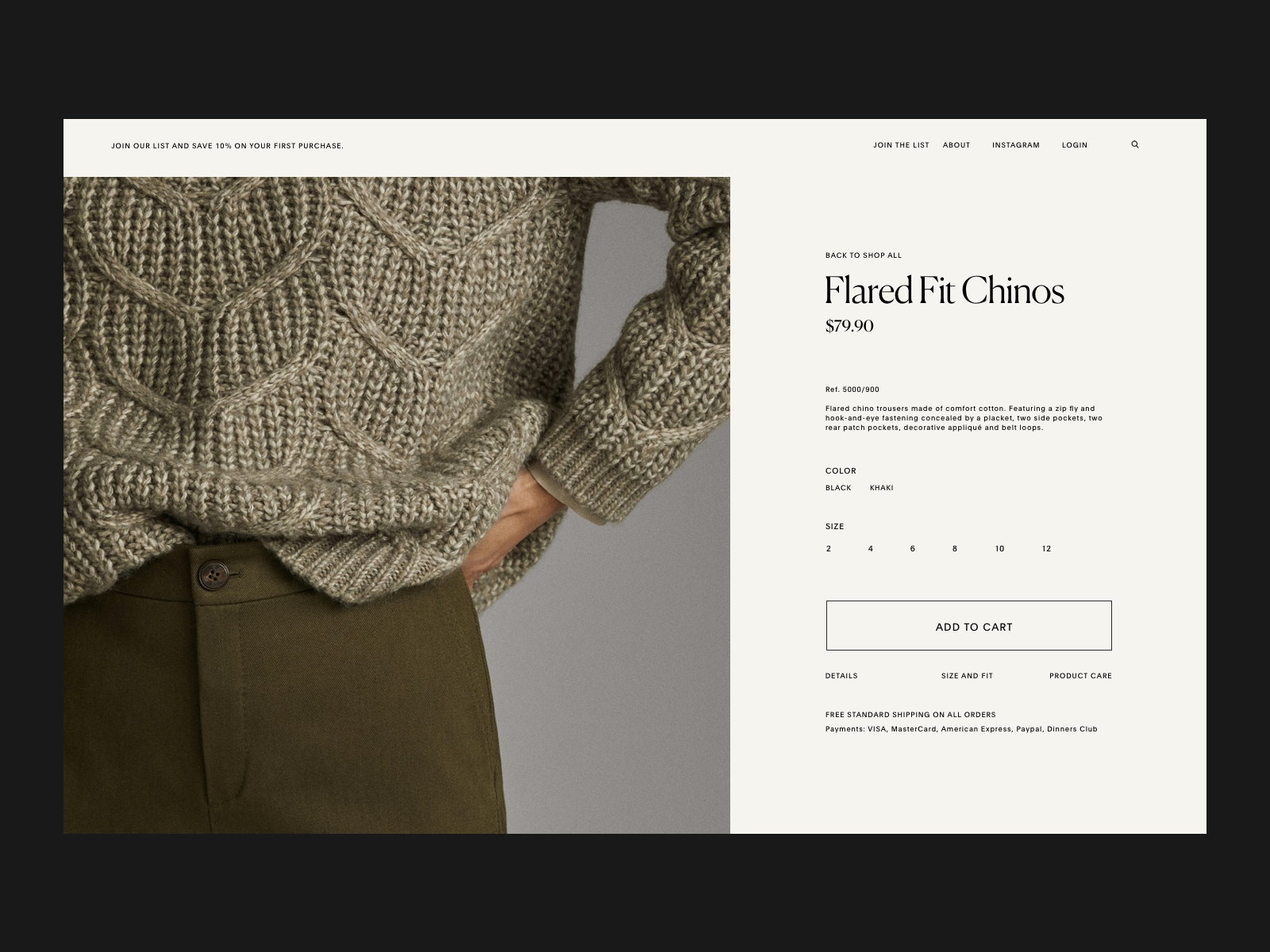
Task: Select size 4
Action: (x=871, y=549)
